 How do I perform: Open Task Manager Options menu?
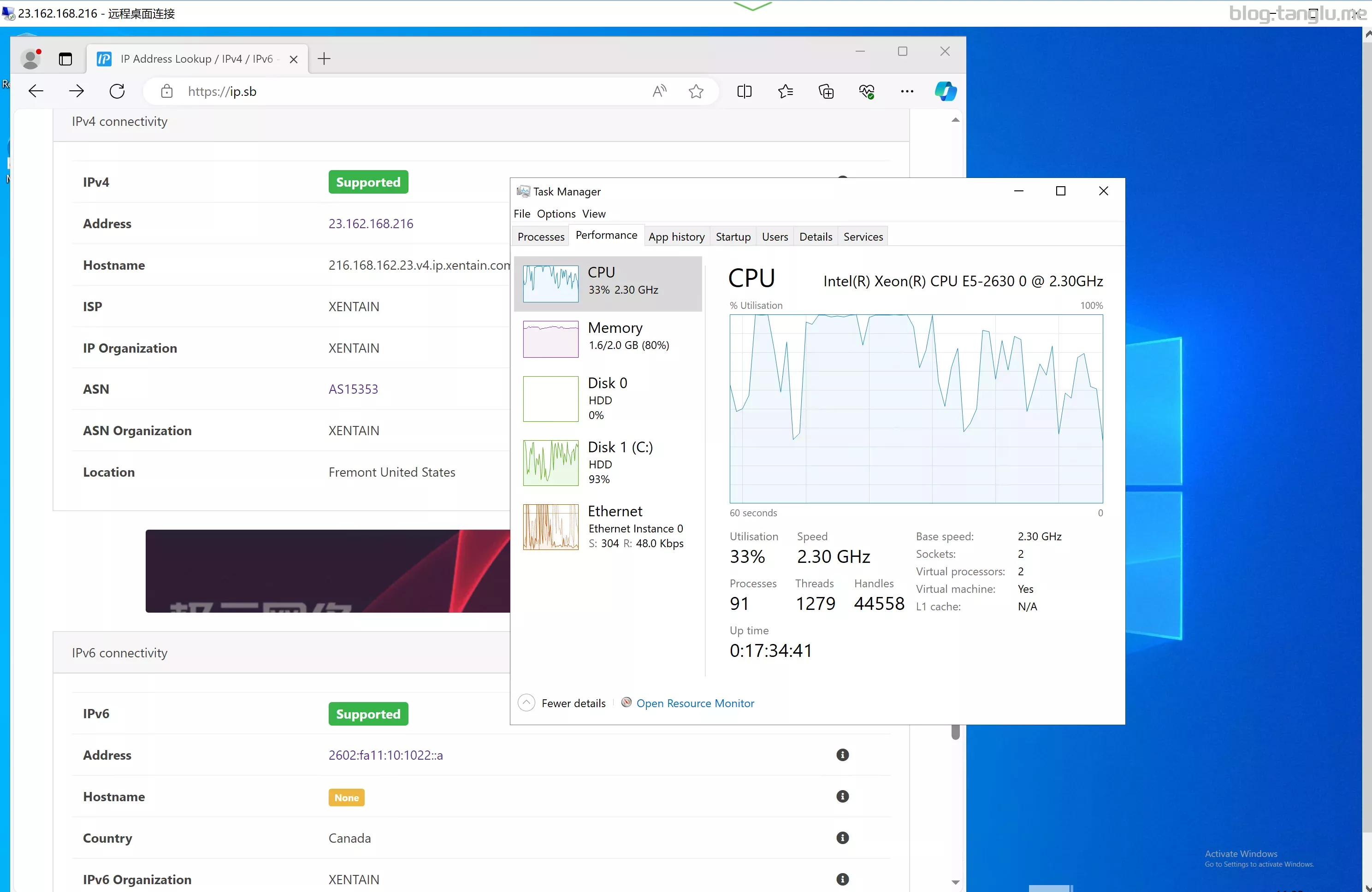point(556,214)
